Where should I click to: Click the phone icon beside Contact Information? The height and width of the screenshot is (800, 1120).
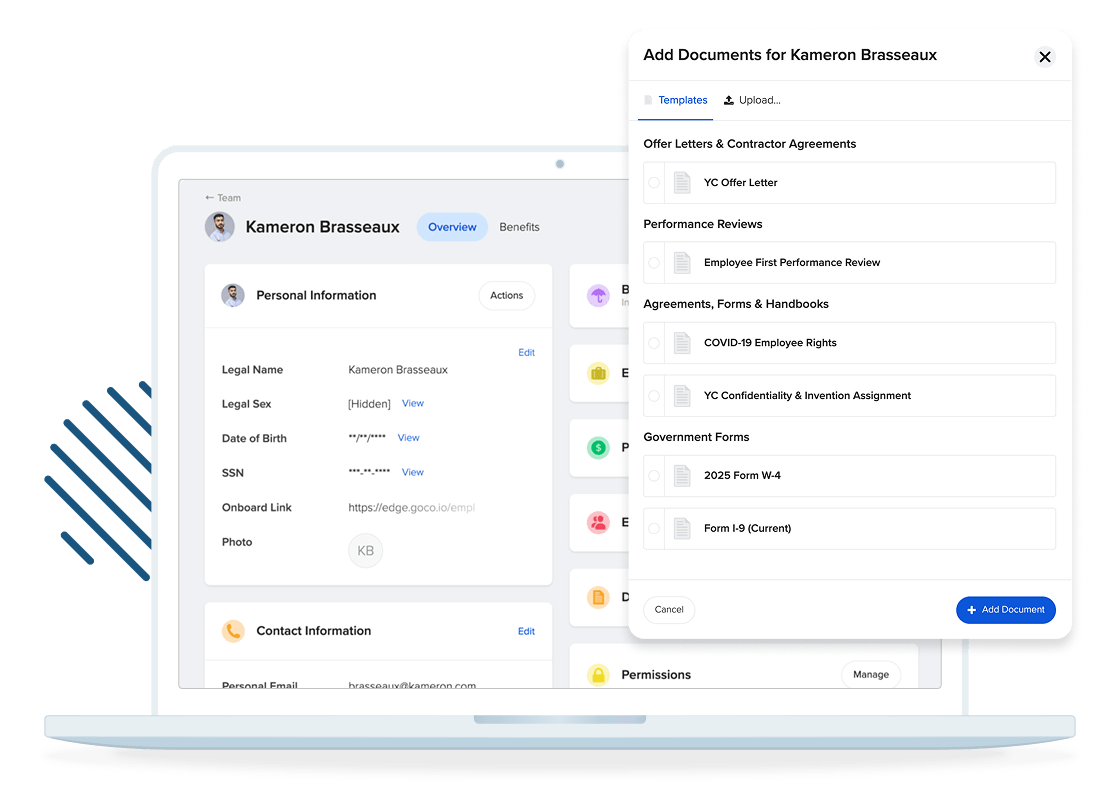tap(233, 631)
